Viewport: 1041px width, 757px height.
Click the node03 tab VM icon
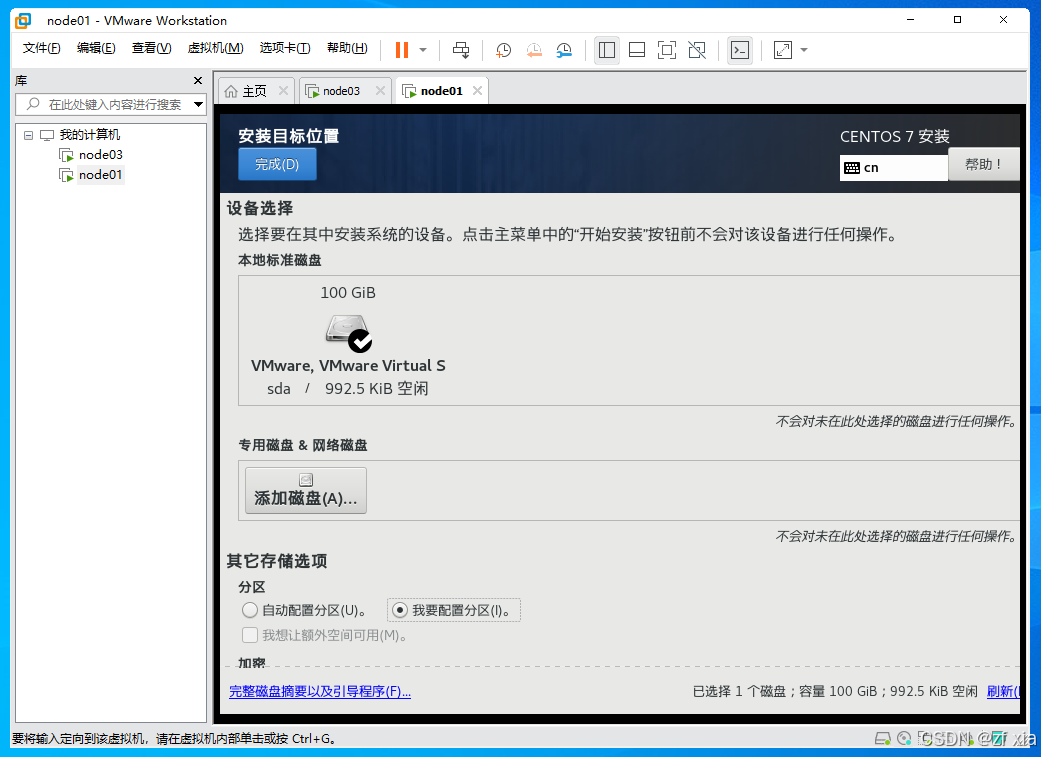[312, 92]
